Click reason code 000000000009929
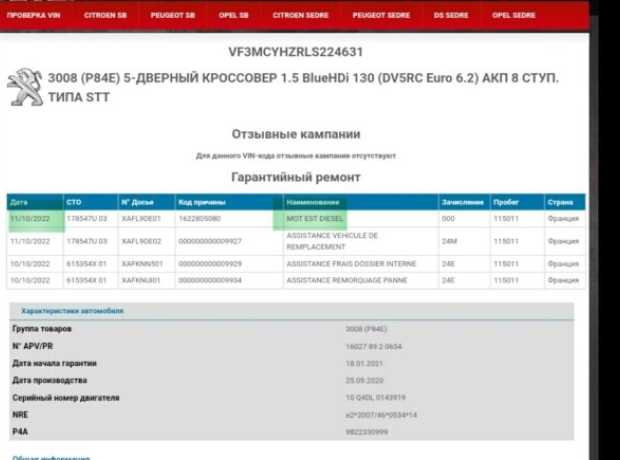Viewport: 620px width, 460px height. (x=210, y=264)
